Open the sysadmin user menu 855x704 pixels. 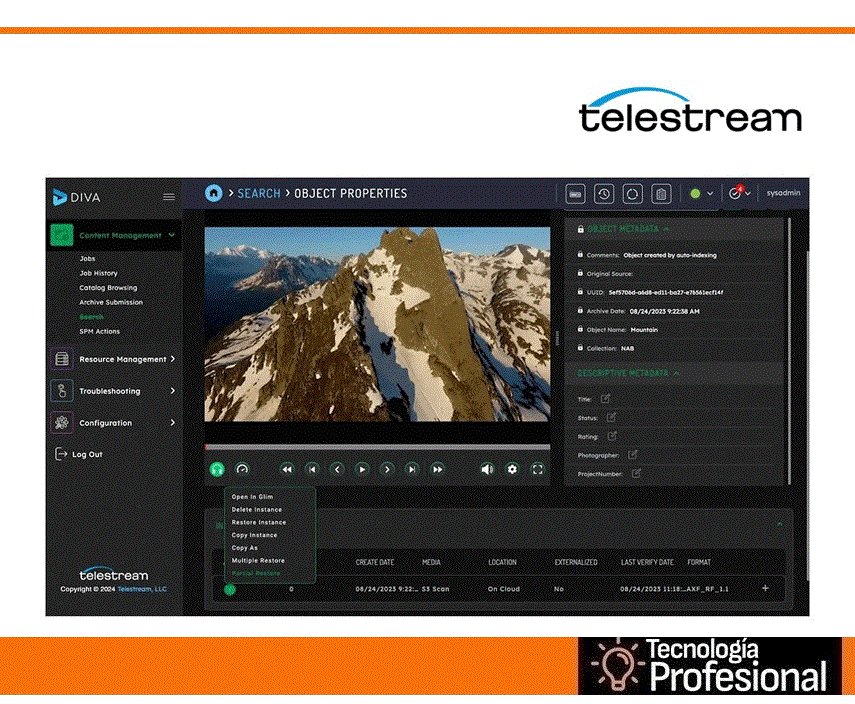(x=783, y=193)
